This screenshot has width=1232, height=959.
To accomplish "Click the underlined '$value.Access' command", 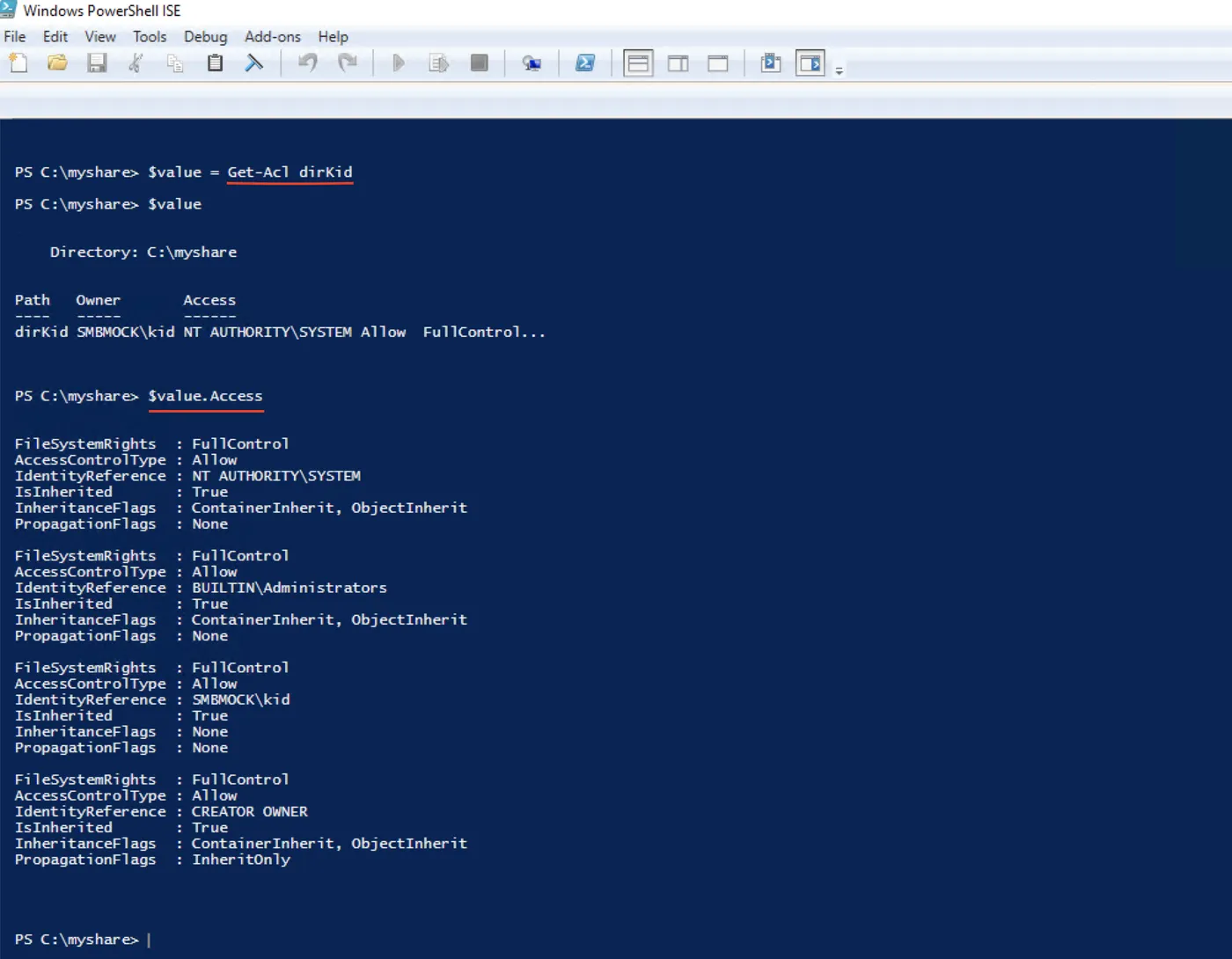I will point(205,397).
